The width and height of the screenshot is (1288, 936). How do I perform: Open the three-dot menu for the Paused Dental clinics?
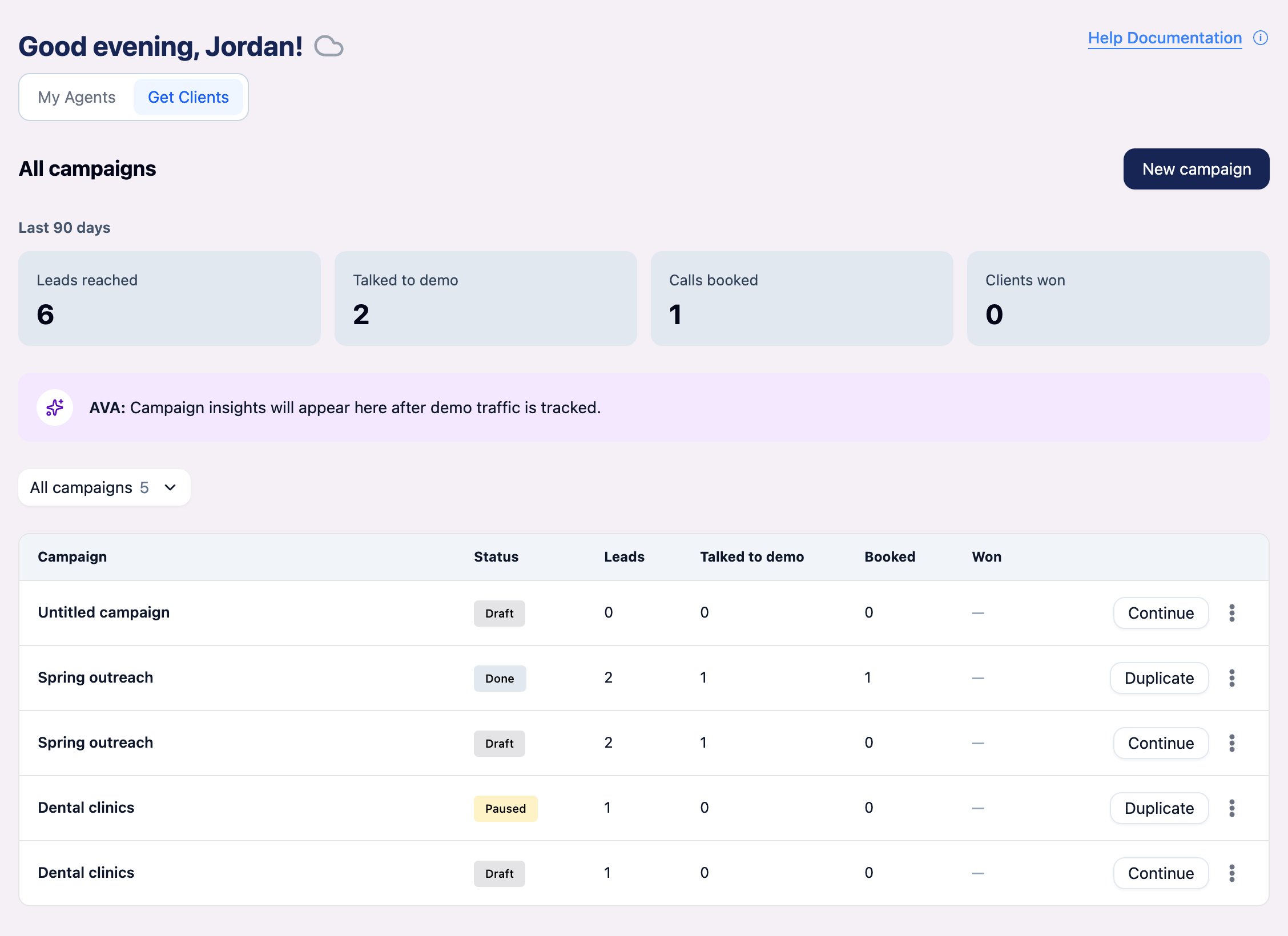coord(1232,808)
